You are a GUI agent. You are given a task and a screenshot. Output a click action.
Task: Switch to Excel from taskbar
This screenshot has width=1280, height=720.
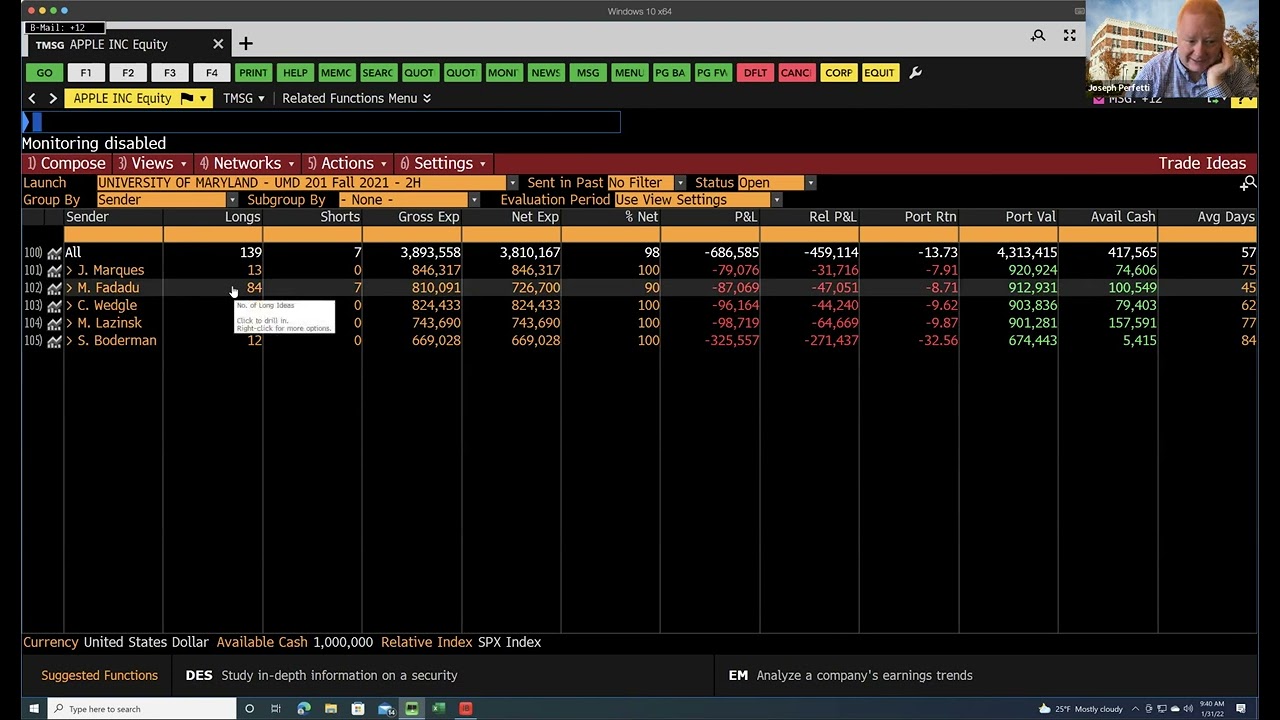click(438, 709)
